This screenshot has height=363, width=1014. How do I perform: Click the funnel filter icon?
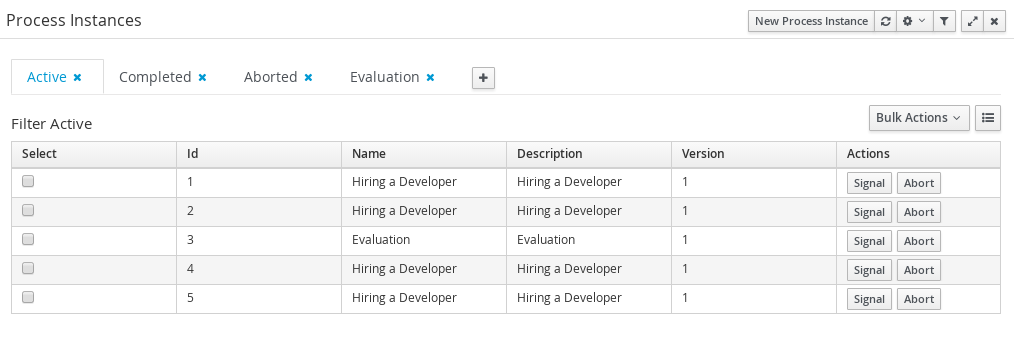click(x=944, y=21)
